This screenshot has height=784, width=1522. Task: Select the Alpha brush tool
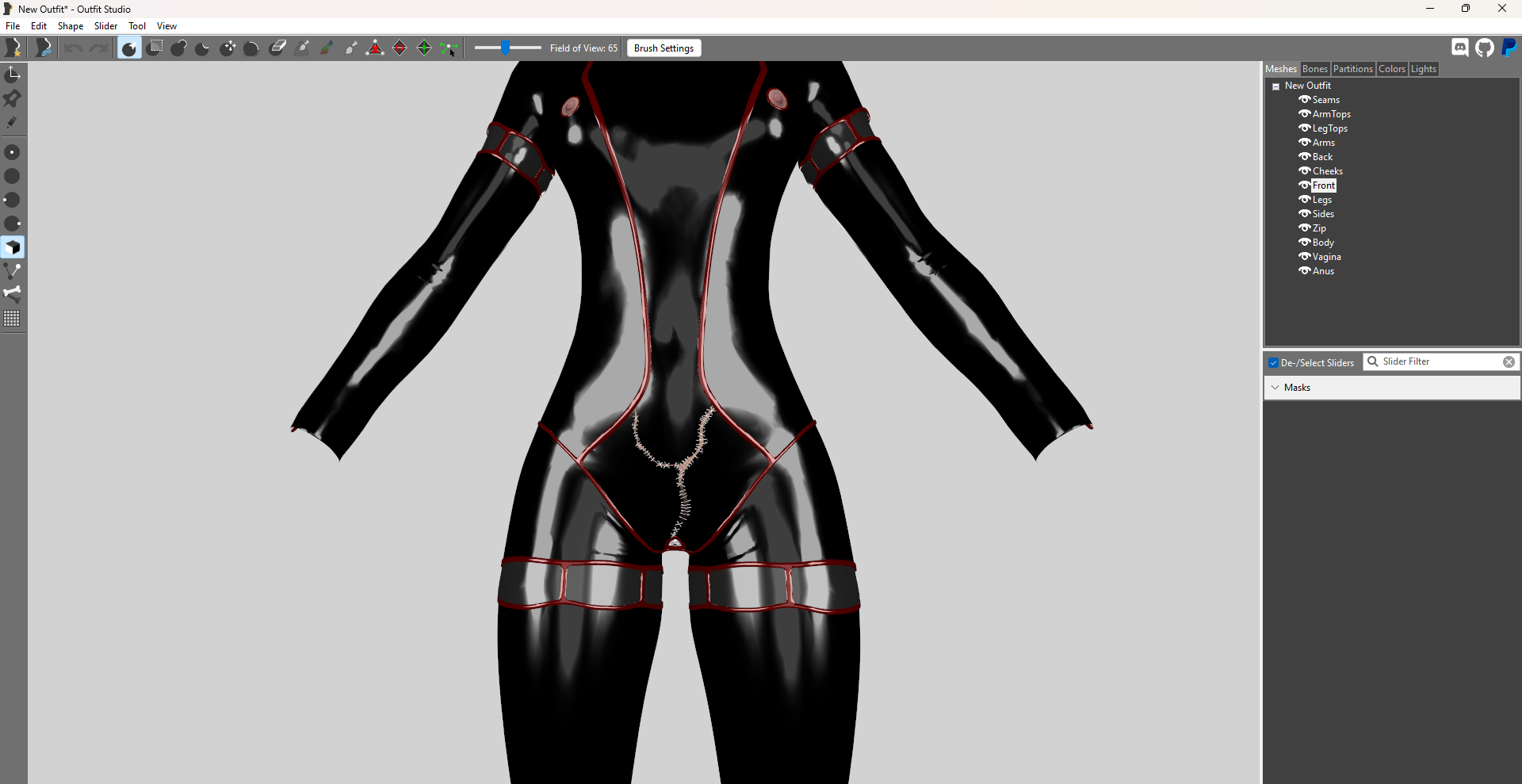pyautogui.click(x=350, y=48)
